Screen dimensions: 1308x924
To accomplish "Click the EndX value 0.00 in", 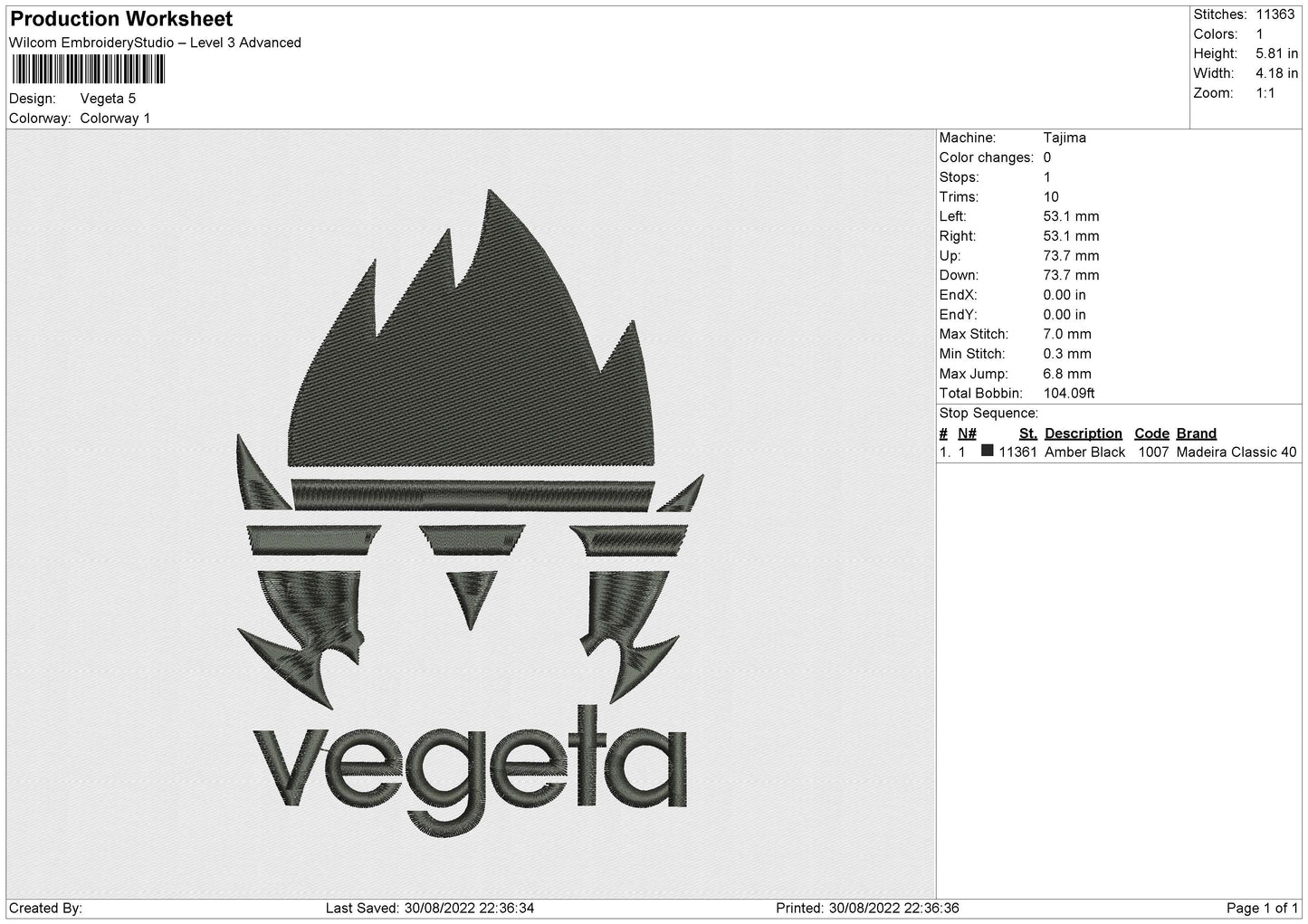I will point(1065,295).
